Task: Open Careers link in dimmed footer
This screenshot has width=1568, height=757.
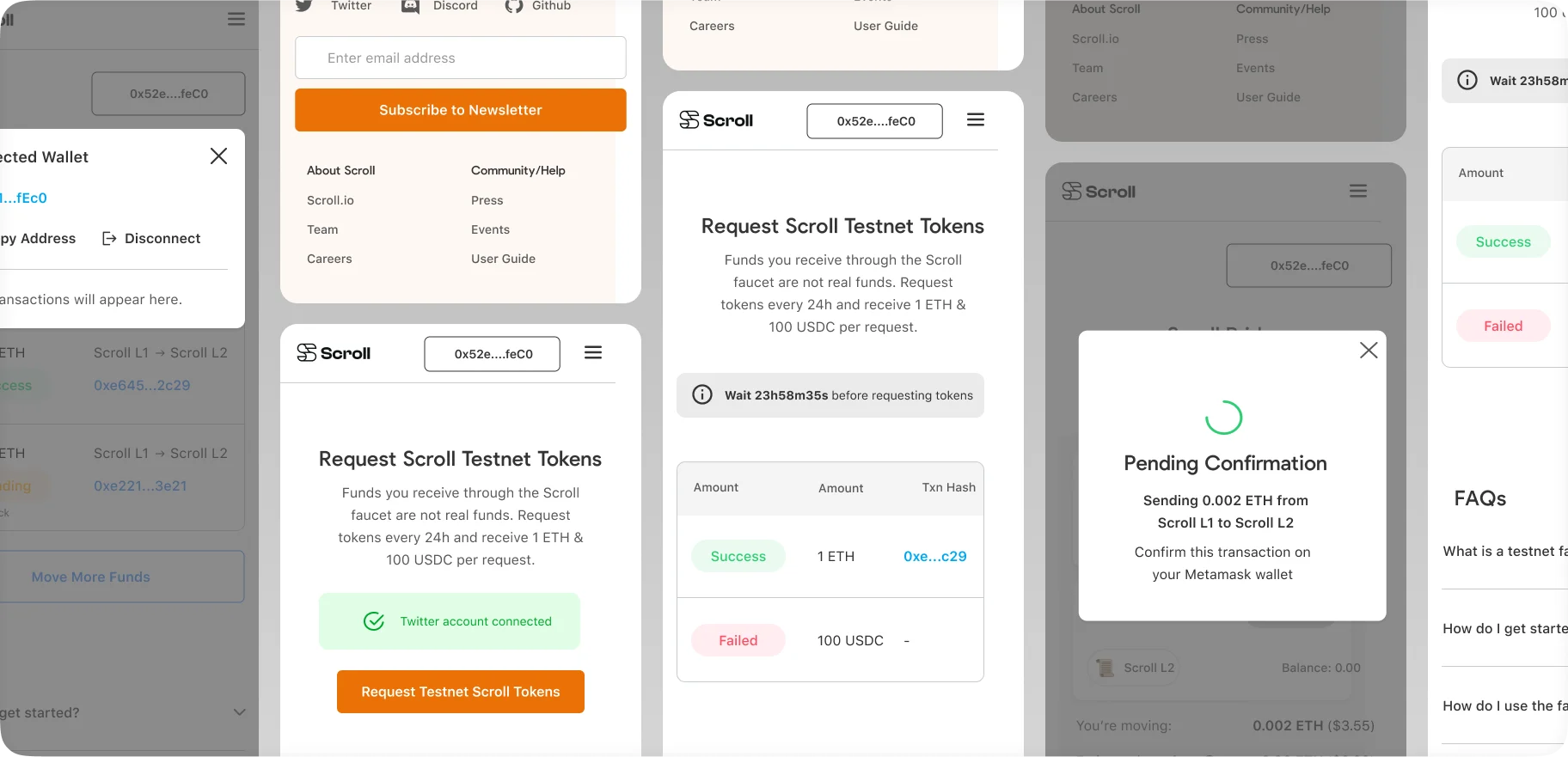Action: click(1094, 97)
